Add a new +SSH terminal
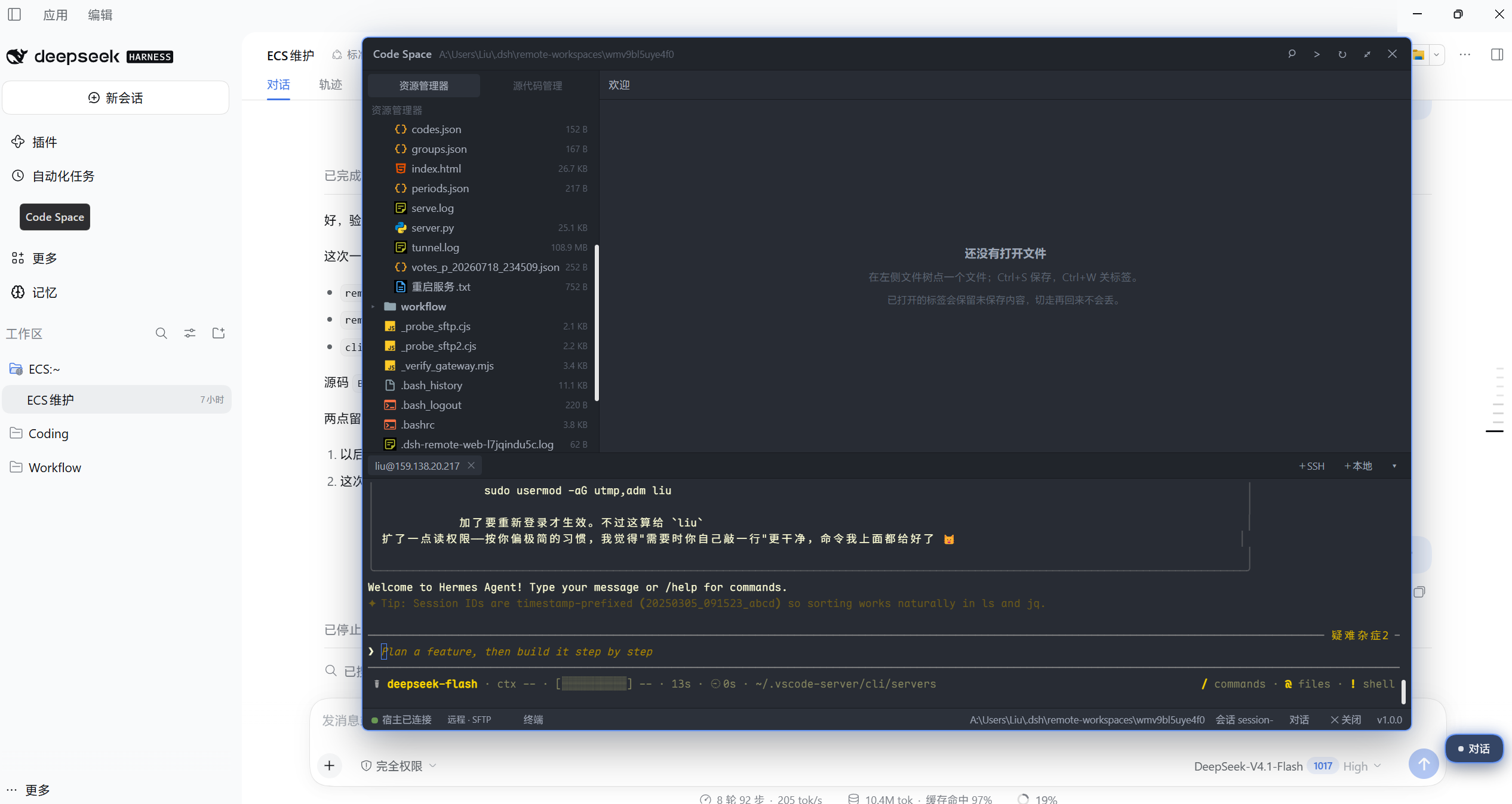The width and height of the screenshot is (1512, 804). point(1311,466)
